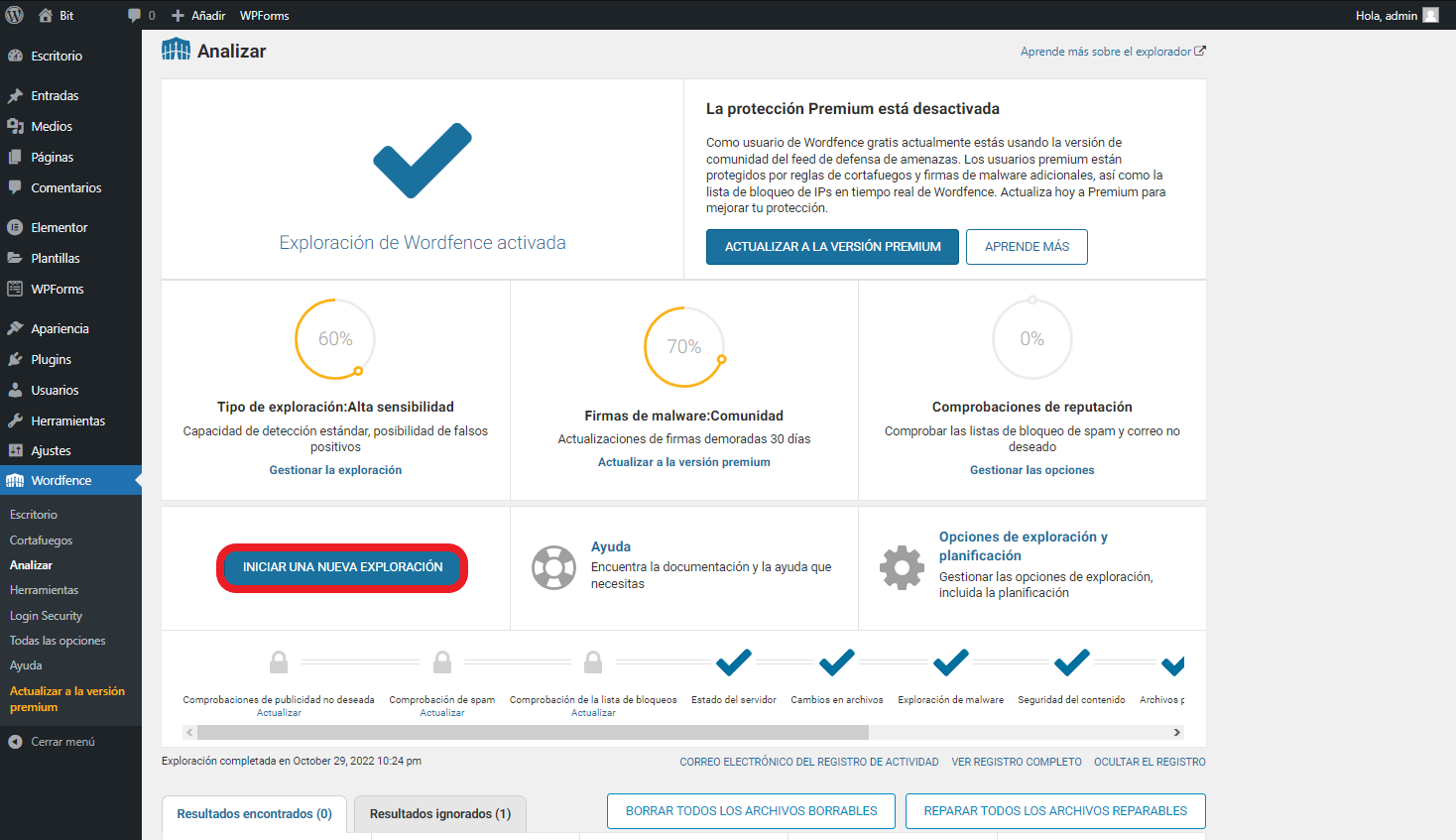Click Reparar todos los archivos reparables
The width and height of the screenshot is (1456, 840).
pos(1055,811)
